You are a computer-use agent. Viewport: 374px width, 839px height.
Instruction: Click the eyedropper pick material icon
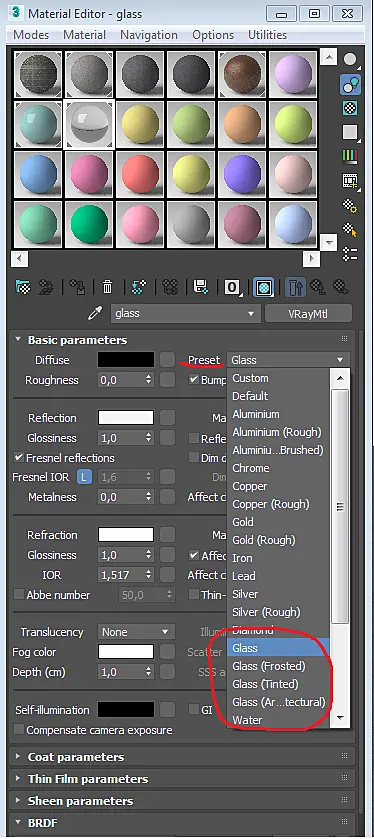95,314
